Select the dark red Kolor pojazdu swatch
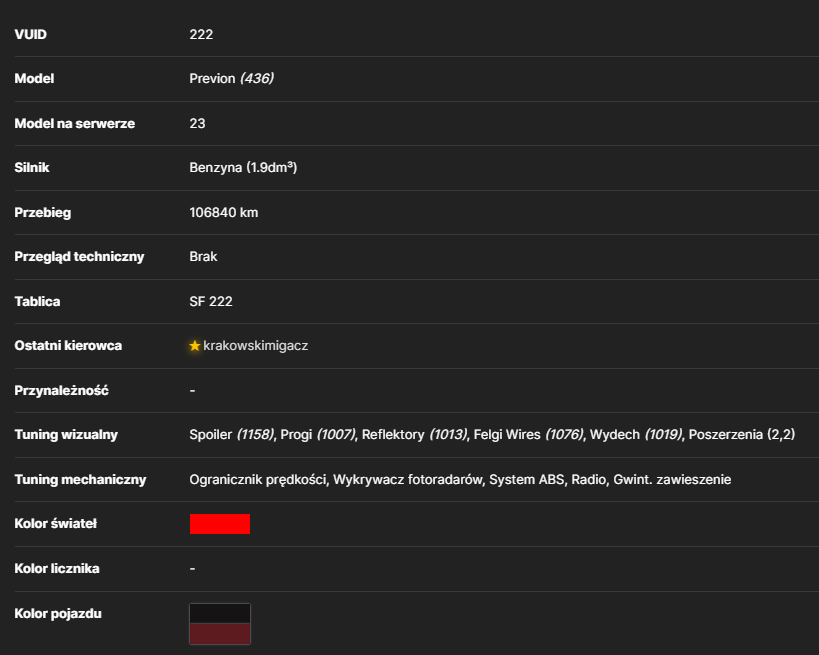The image size is (819, 655). point(220,634)
